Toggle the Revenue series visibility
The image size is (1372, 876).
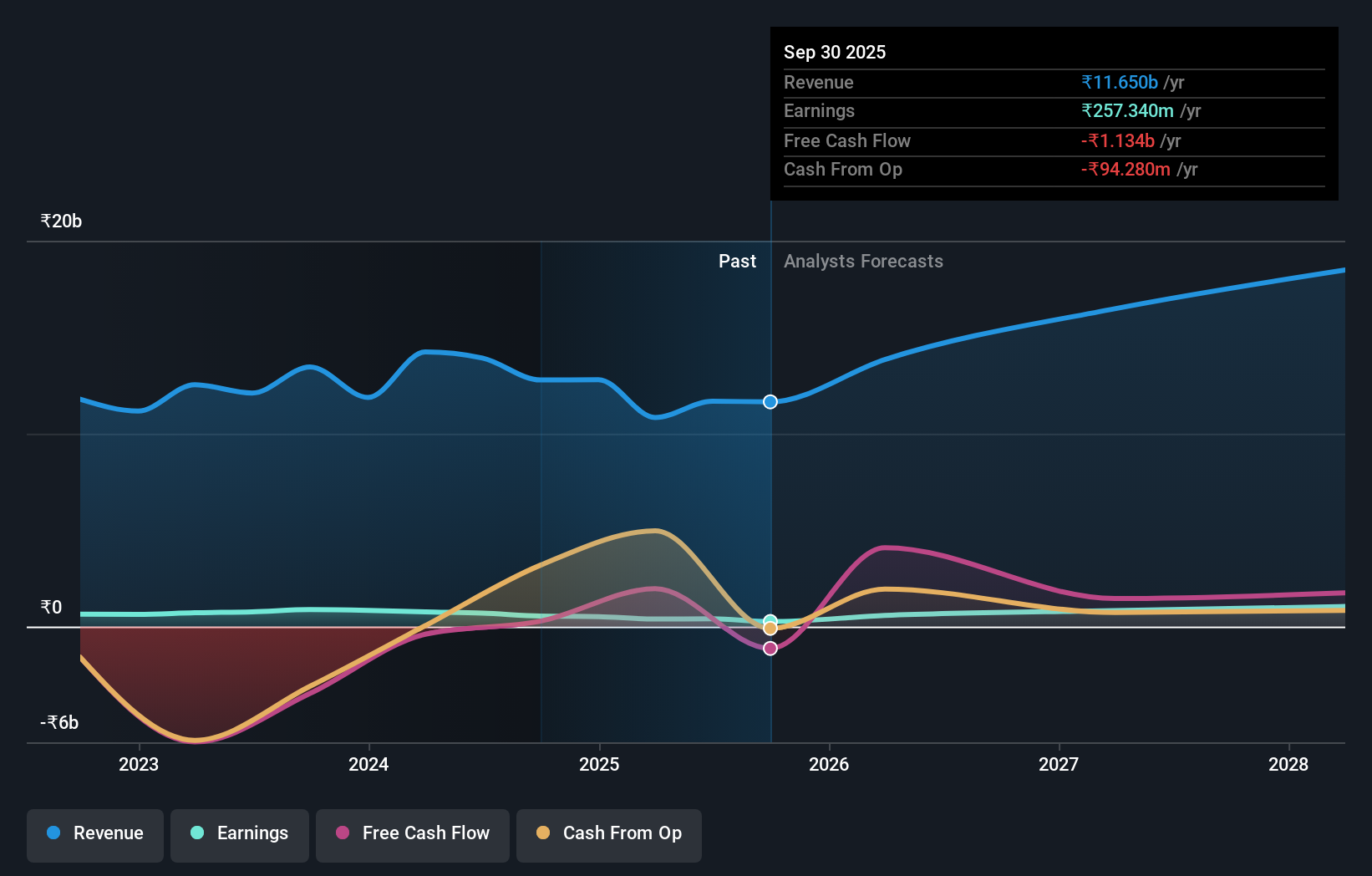pos(94,833)
